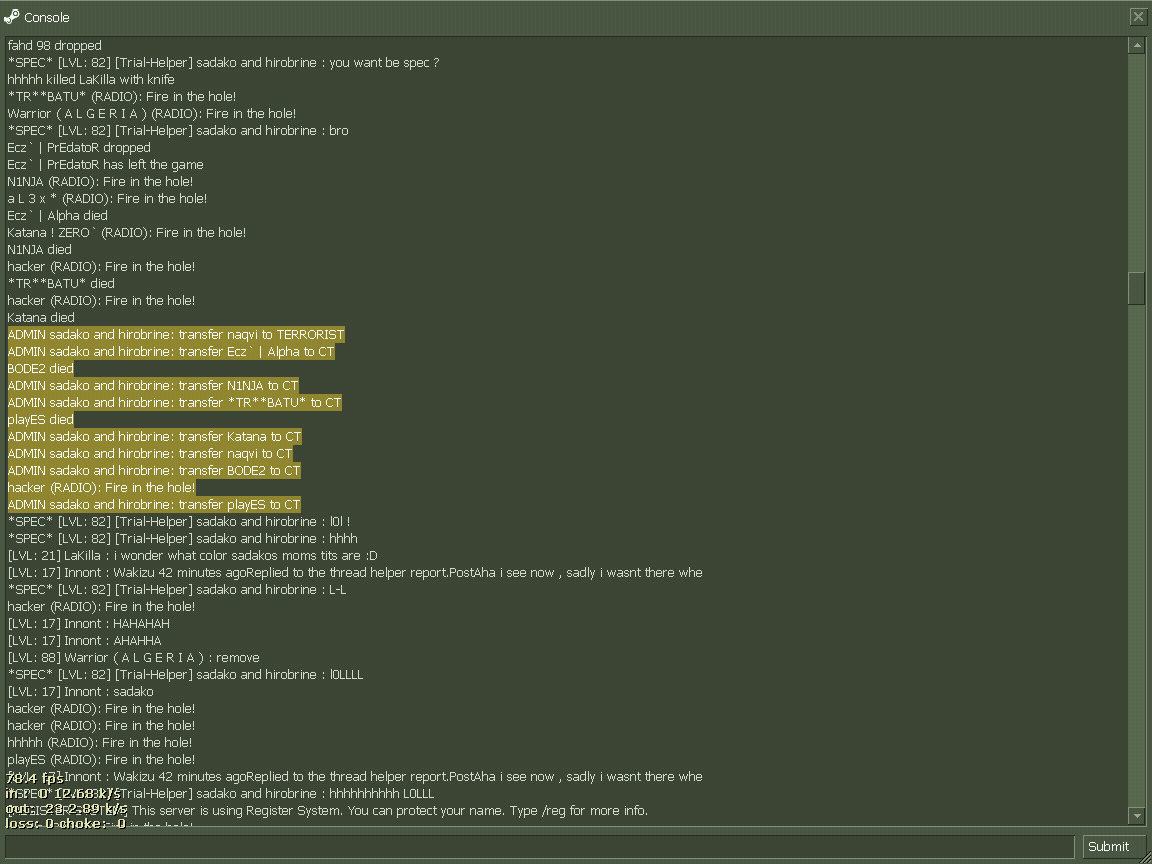Click the scrollbar track below the thumb
Image resolution: width=1152 pixels, height=864 pixels.
[x=1136, y=550]
